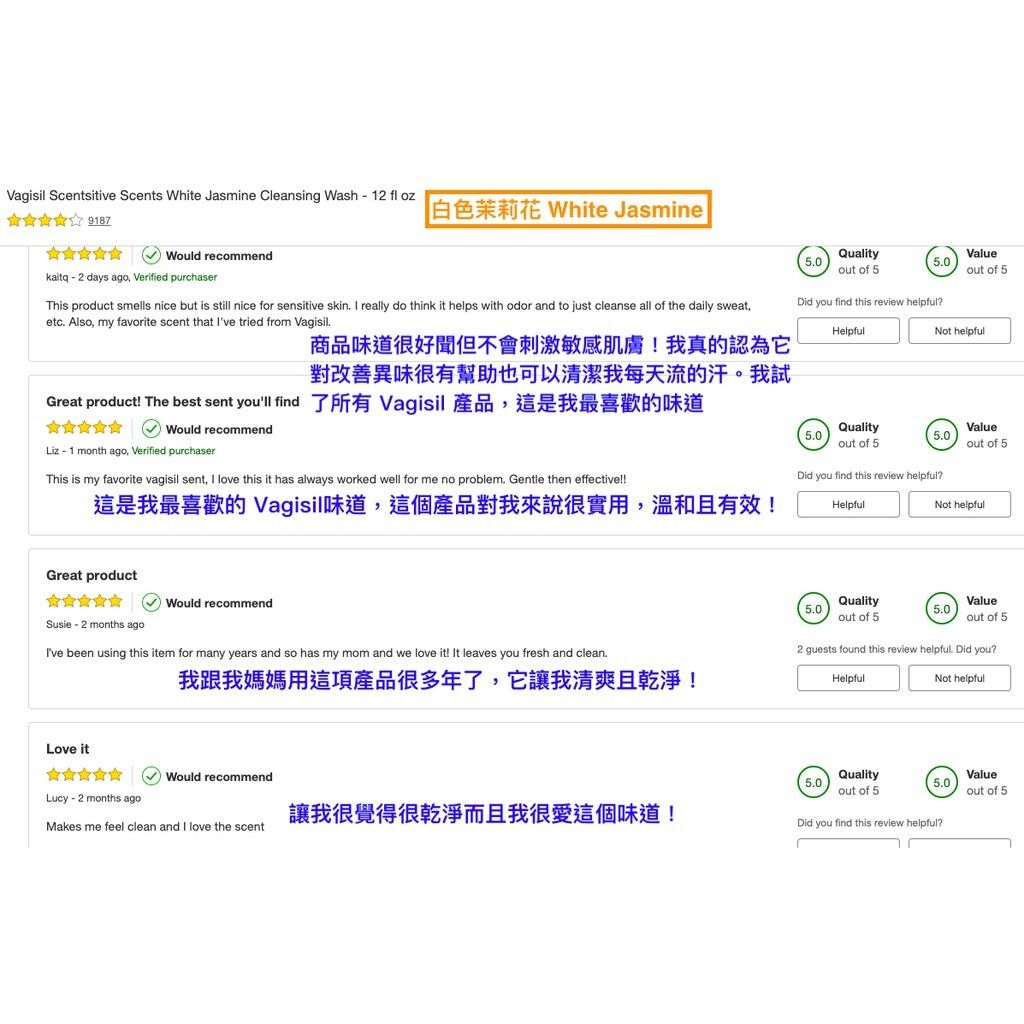Vote Not helpful on Susie's review

pyautogui.click(x=959, y=678)
